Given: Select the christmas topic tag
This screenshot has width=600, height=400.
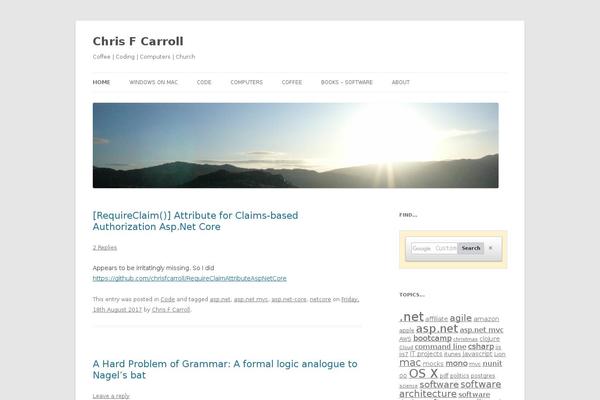Looking at the screenshot, I should pyautogui.click(x=465, y=339).
